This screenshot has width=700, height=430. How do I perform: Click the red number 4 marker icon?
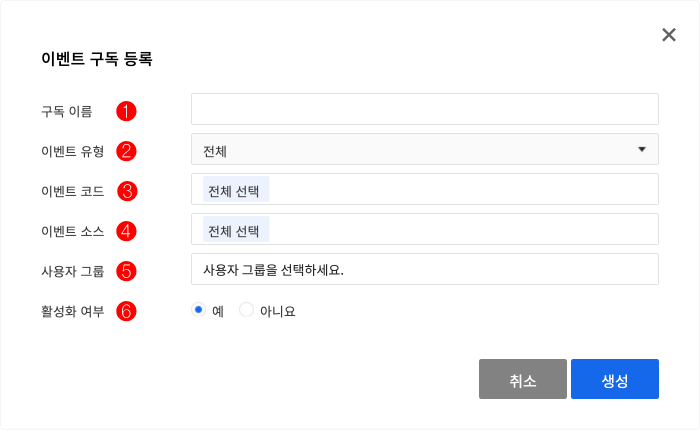[x=126, y=231]
